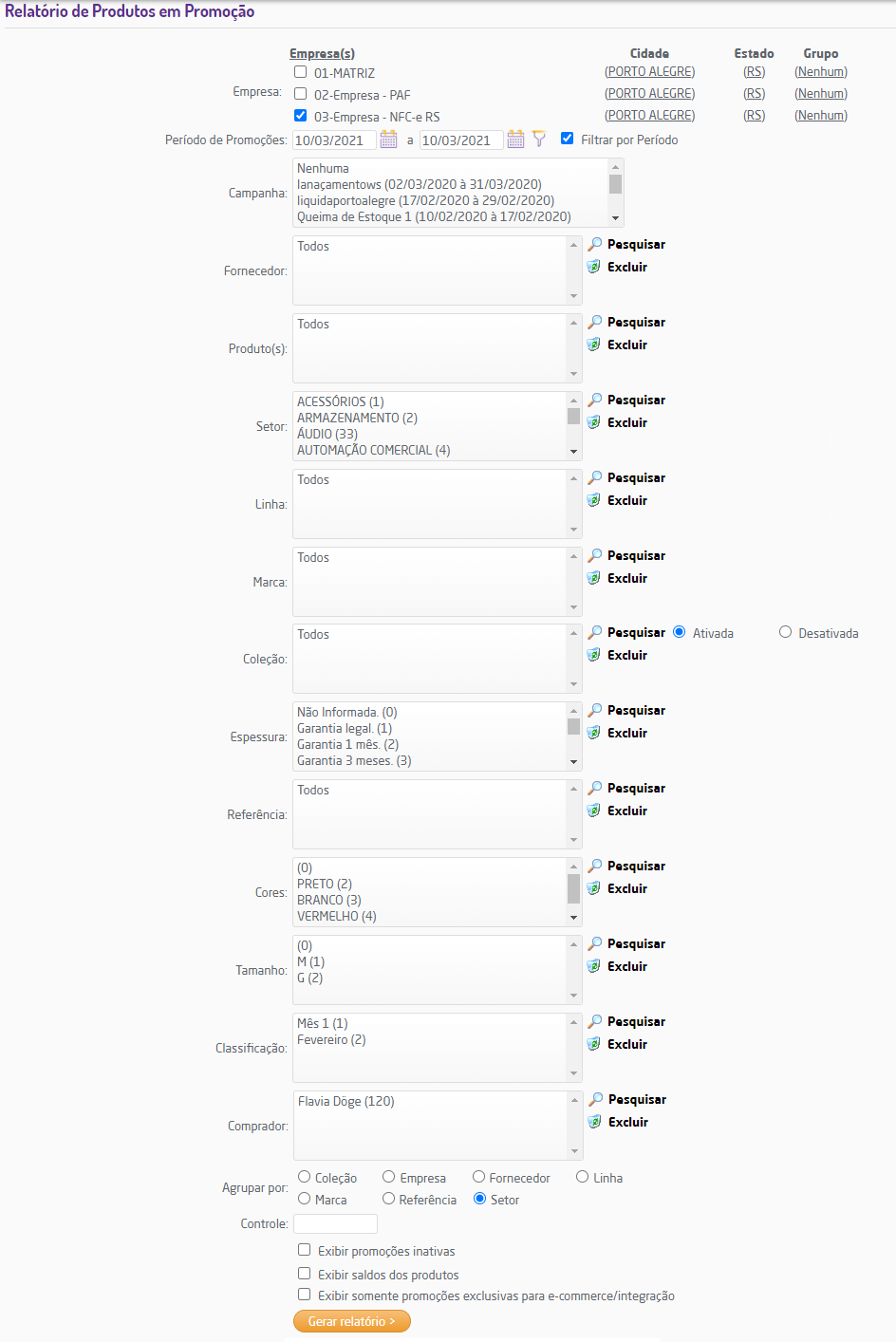Group by Fornecedor radio option
The image size is (896, 1342).
[479, 1177]
